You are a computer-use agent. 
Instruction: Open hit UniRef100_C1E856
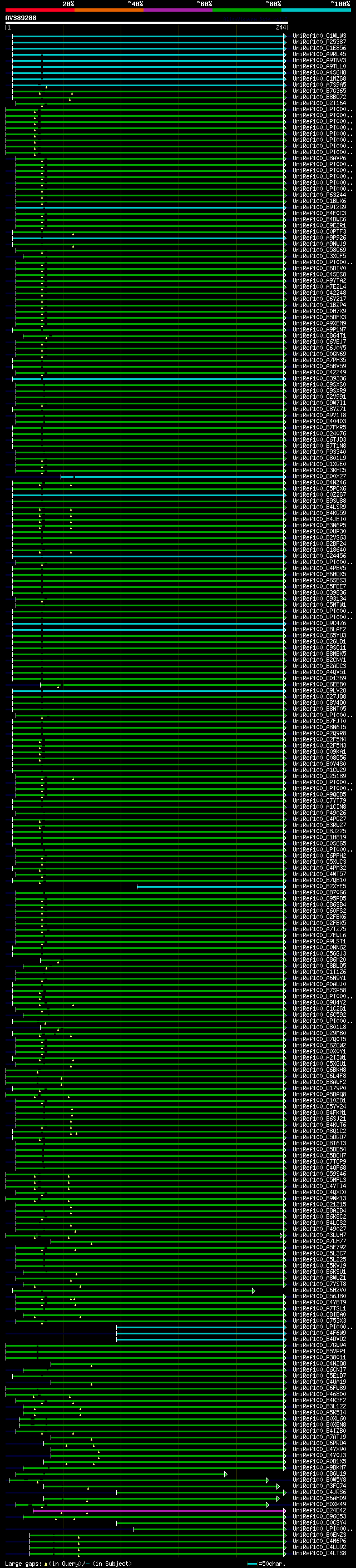319,48
